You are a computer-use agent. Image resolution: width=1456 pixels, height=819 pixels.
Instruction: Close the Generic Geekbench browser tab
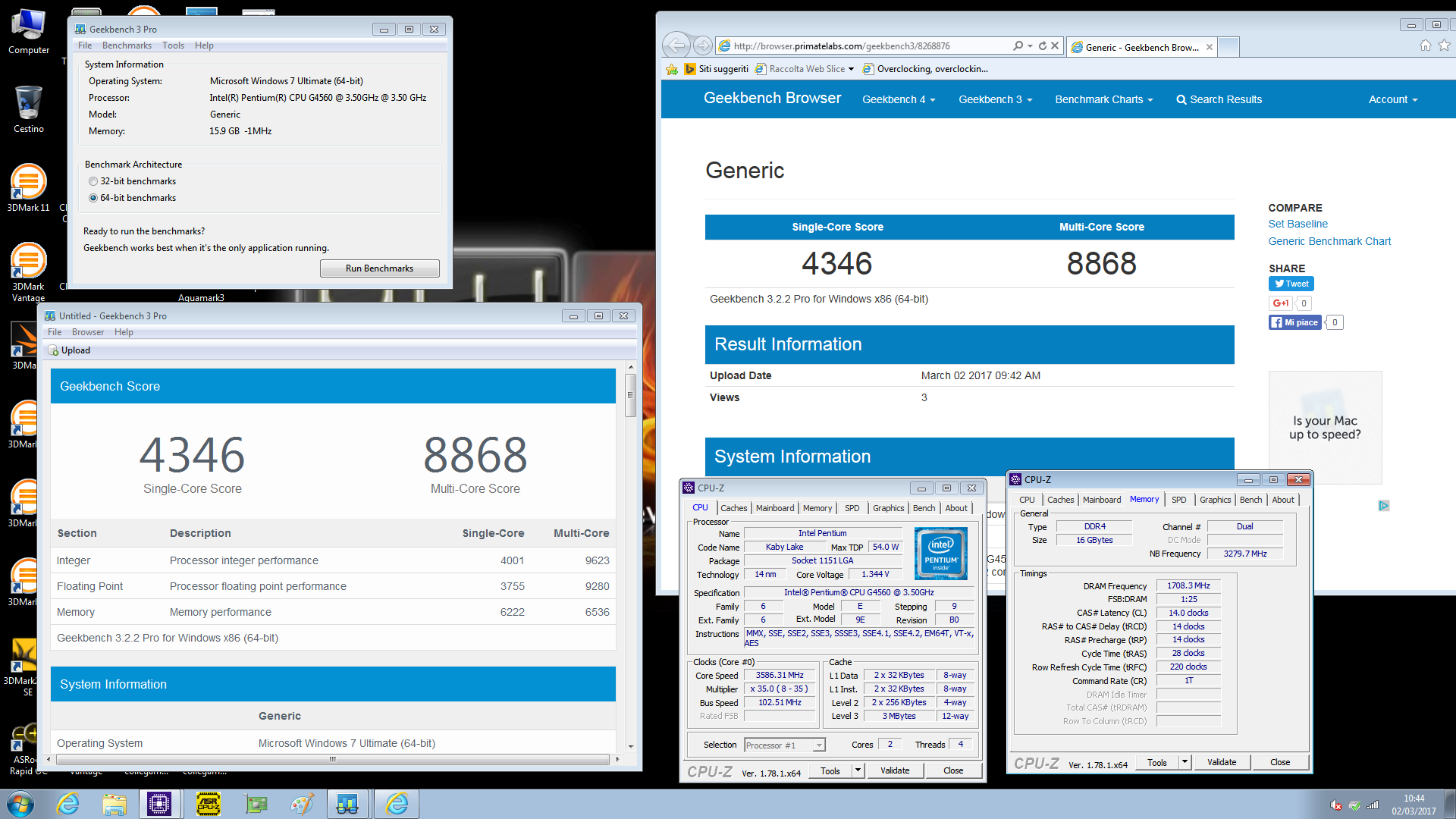tap(1209, 47)
